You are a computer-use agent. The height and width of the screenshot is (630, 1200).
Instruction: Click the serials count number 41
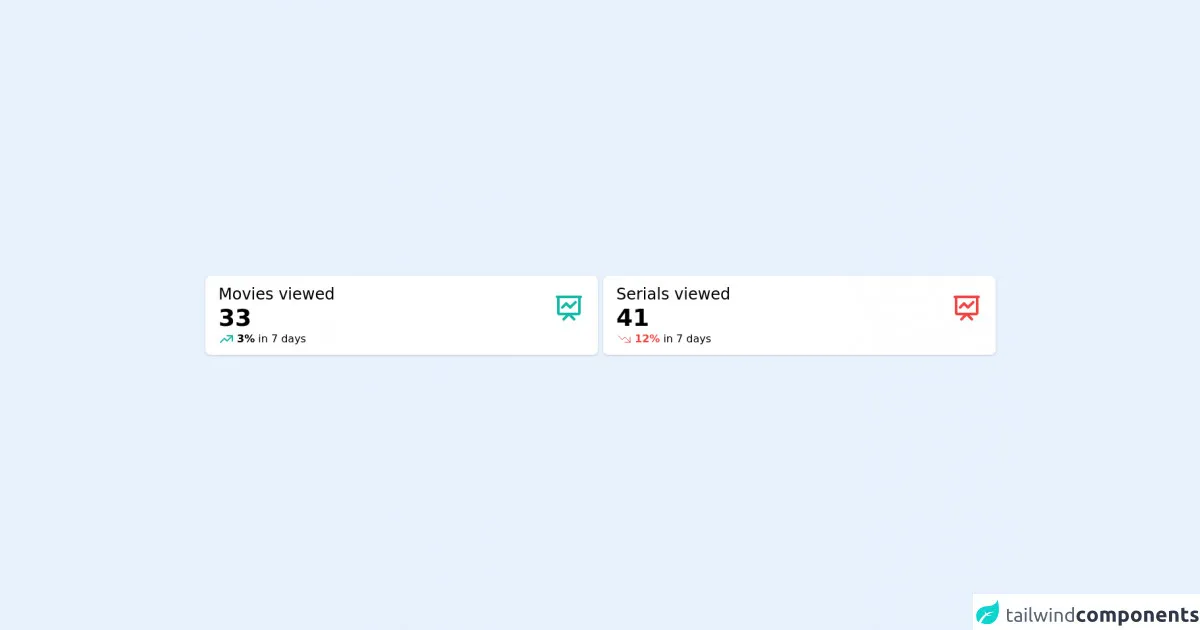point(632,318)
